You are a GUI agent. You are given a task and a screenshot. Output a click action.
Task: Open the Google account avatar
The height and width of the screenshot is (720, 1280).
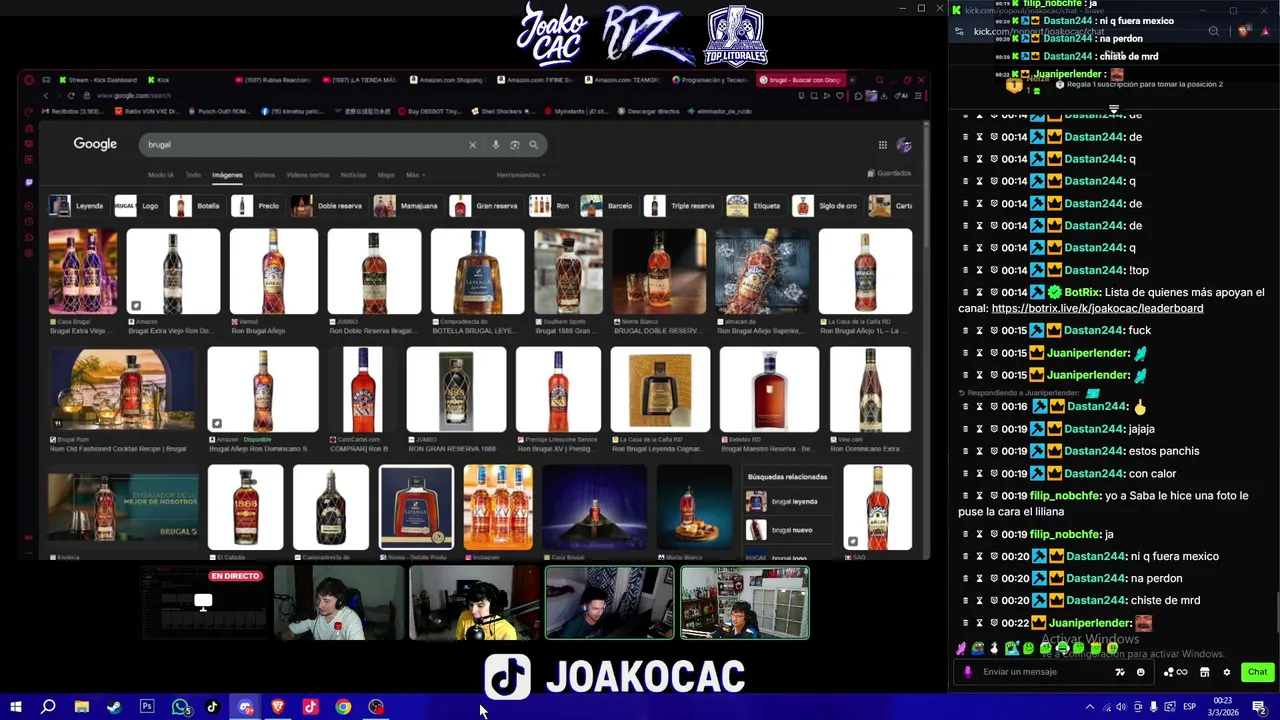[904, 145]
